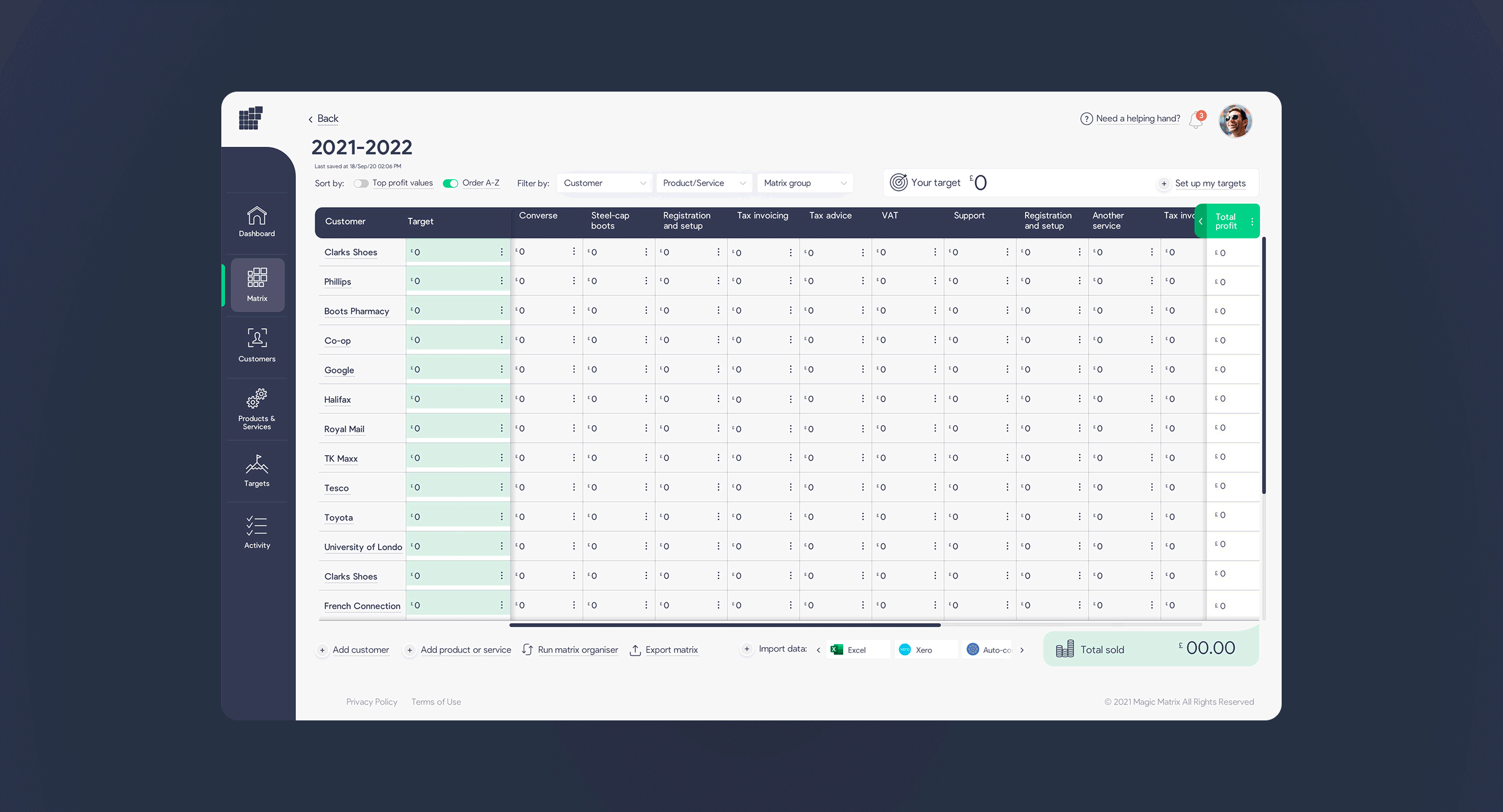Click Set up my targets
1503x812 pixels.
click(x=1209, y=183)
